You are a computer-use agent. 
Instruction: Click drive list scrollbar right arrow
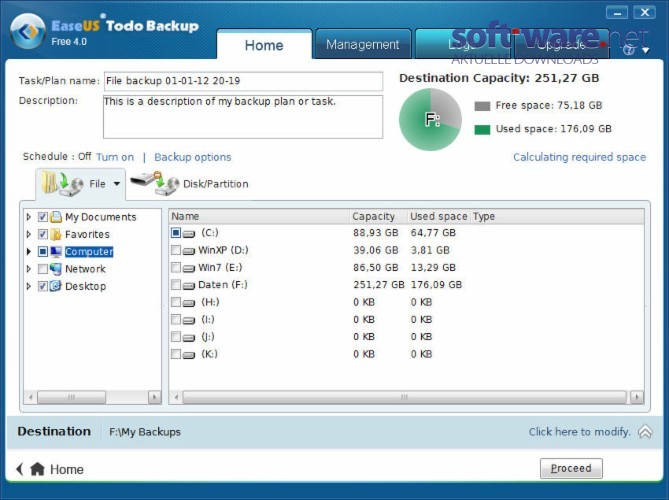(637, 397)
